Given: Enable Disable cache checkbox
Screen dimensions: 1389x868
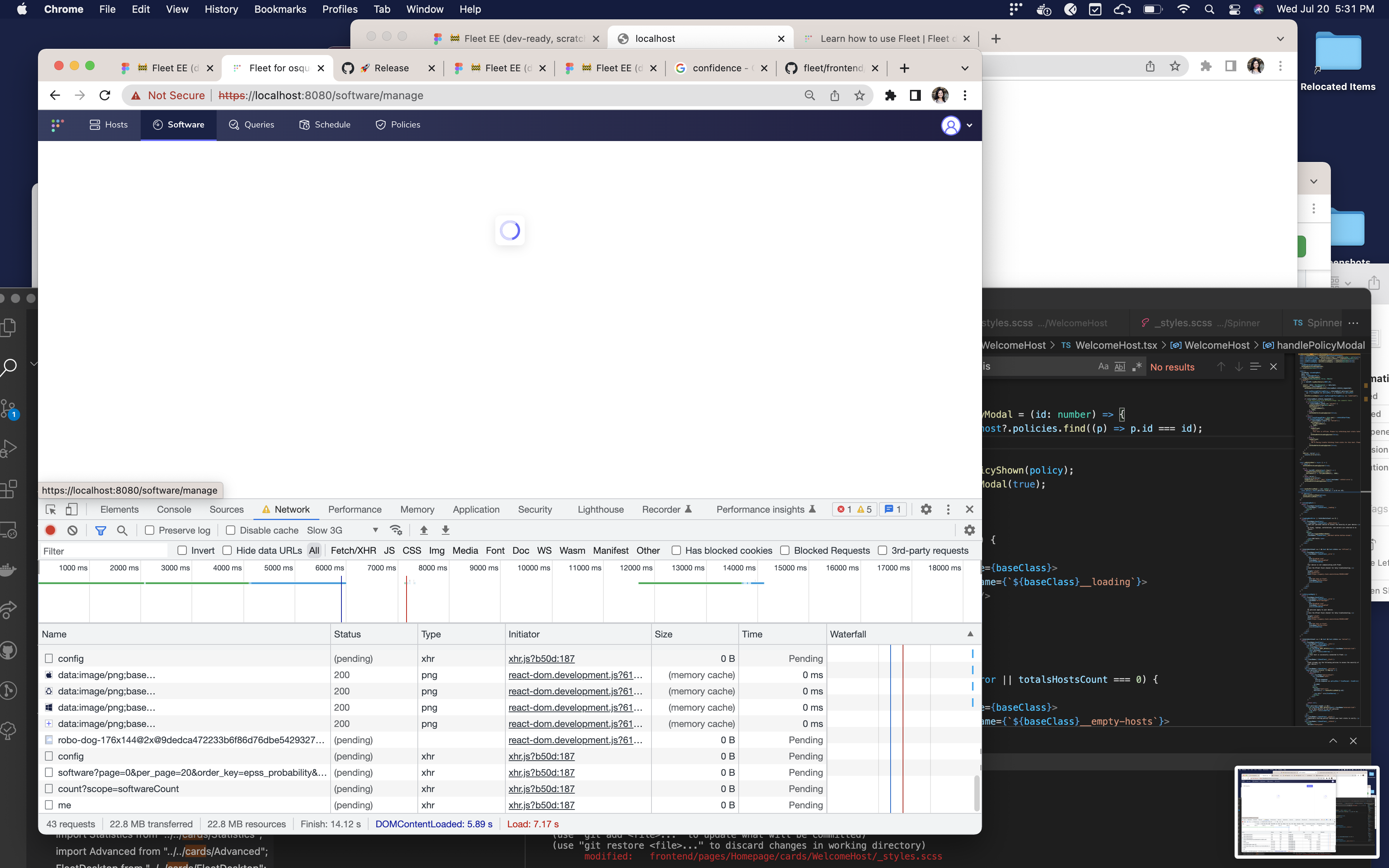Looking at the screenshot, I should [x=230, y=530].
